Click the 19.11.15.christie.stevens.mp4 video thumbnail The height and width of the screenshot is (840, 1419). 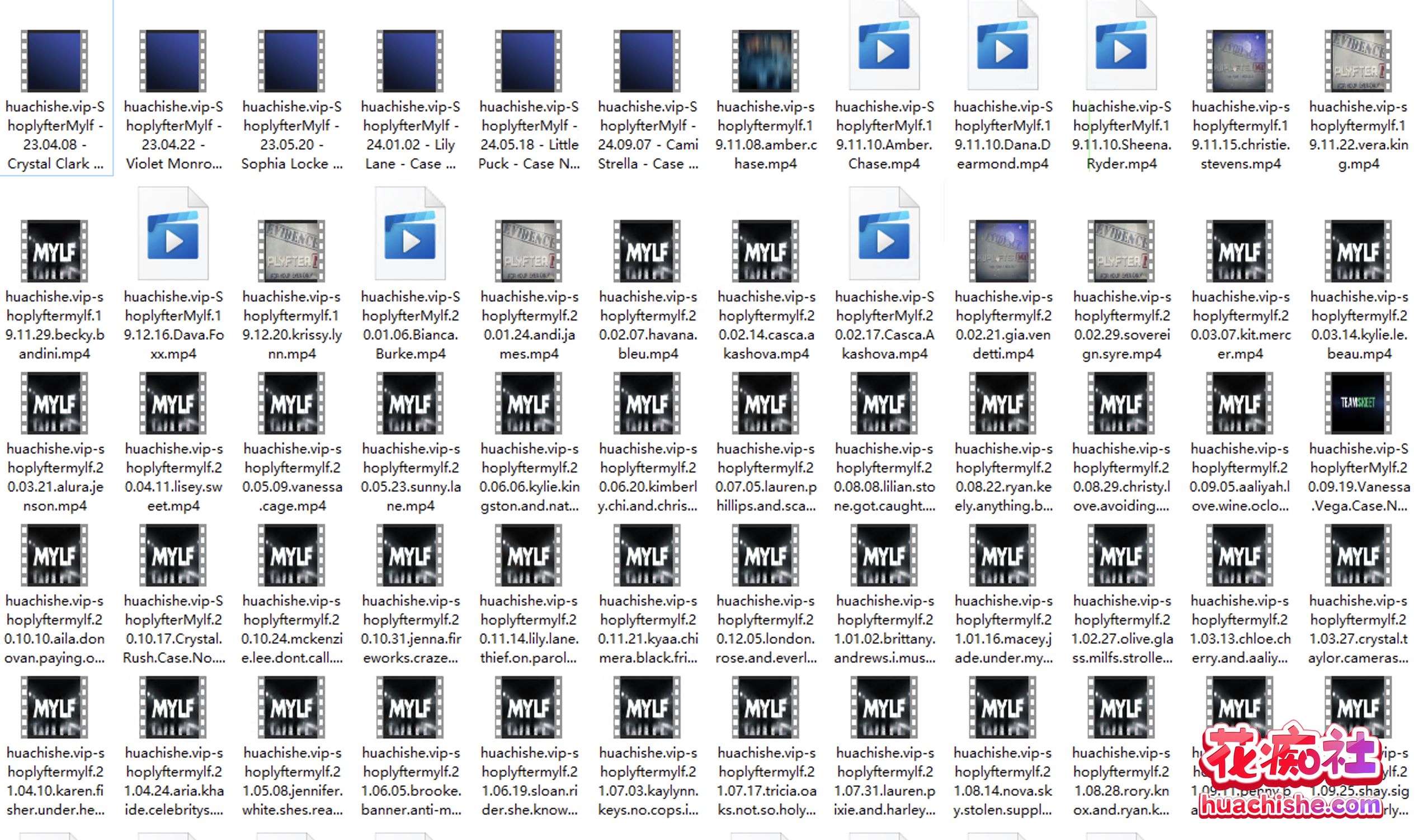pos(1239,60)
